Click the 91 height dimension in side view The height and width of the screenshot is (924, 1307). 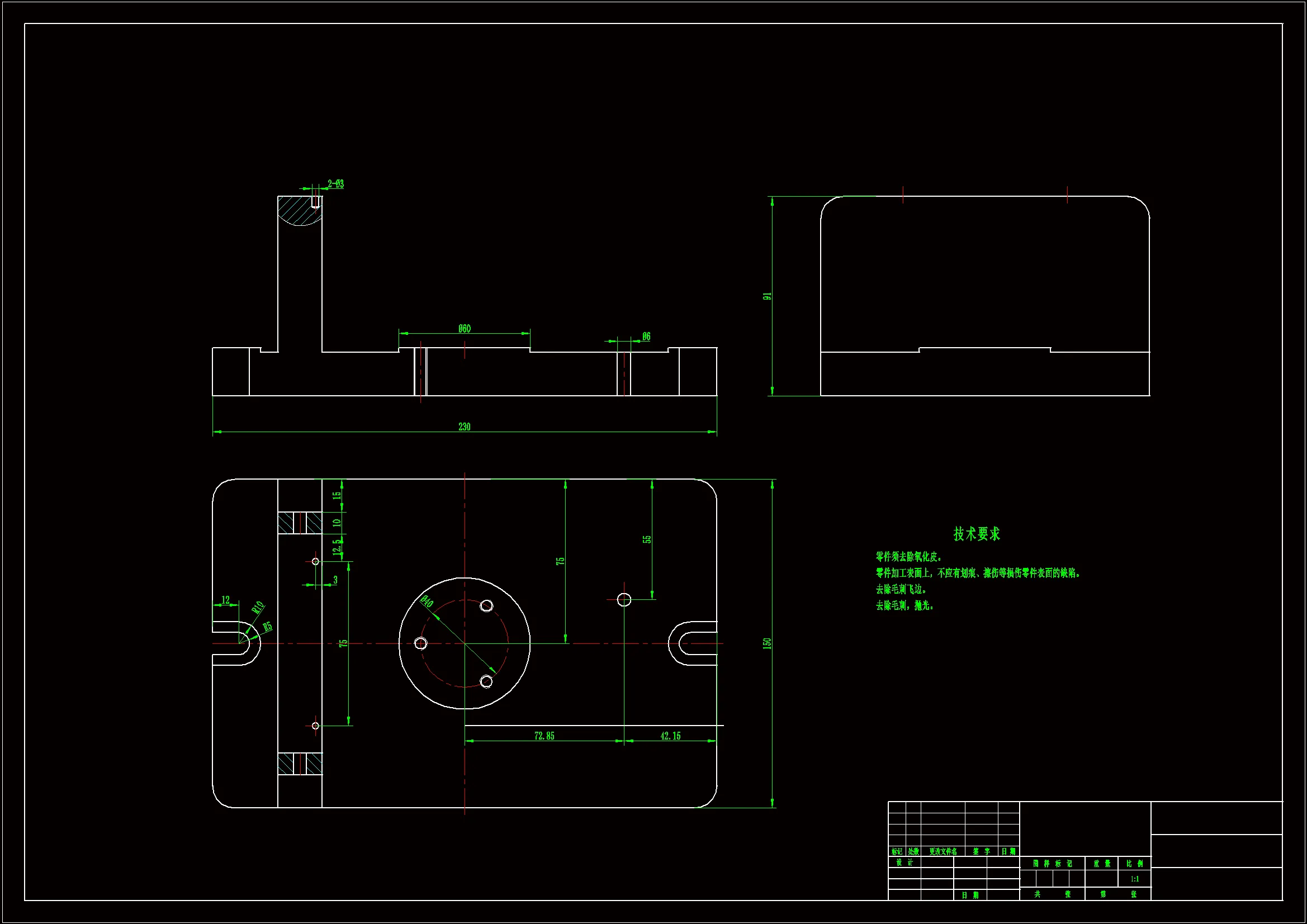(x=767, y=296)
